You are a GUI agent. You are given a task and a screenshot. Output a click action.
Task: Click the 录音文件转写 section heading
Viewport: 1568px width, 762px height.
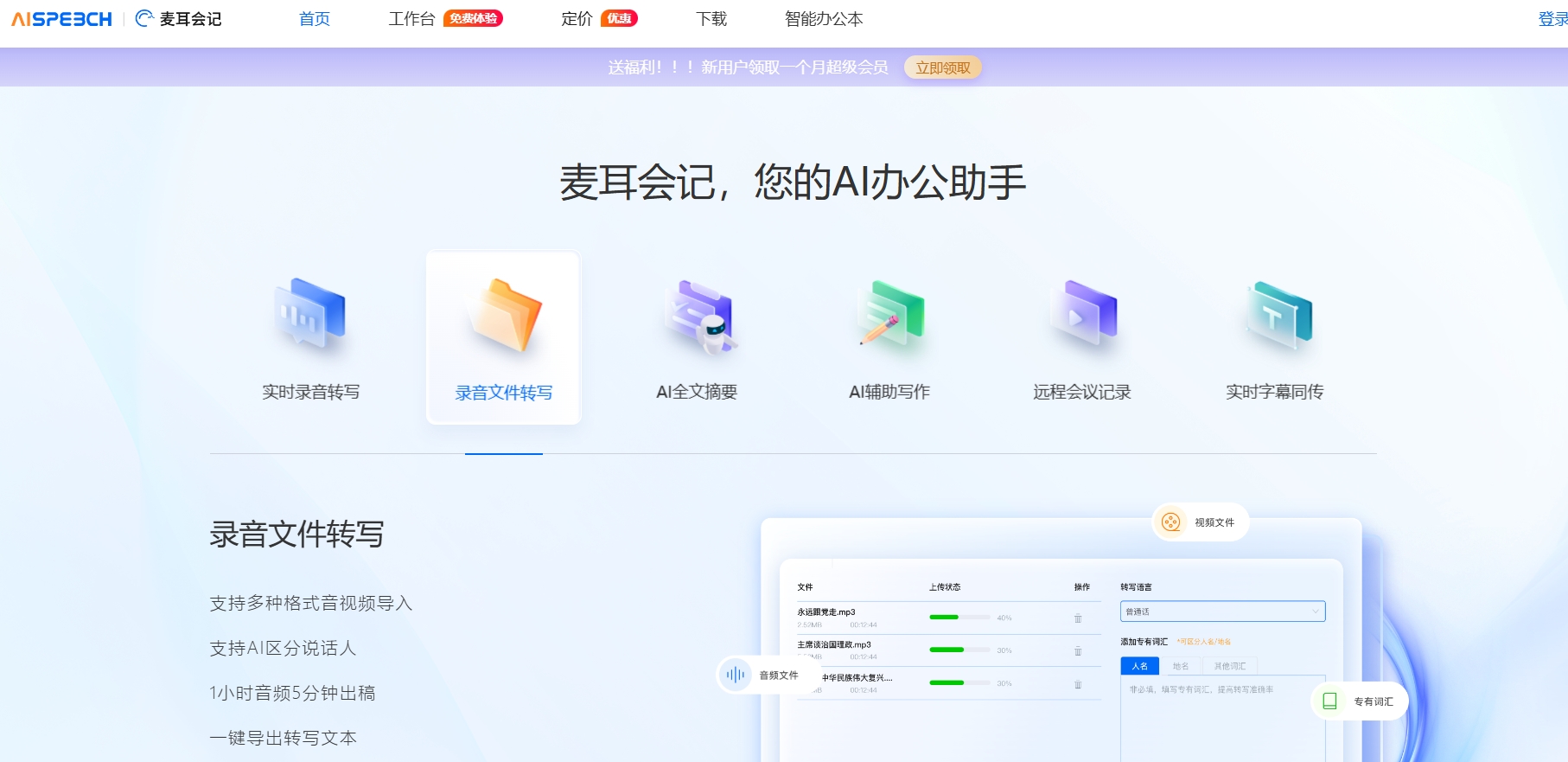[x=296, y=534]
